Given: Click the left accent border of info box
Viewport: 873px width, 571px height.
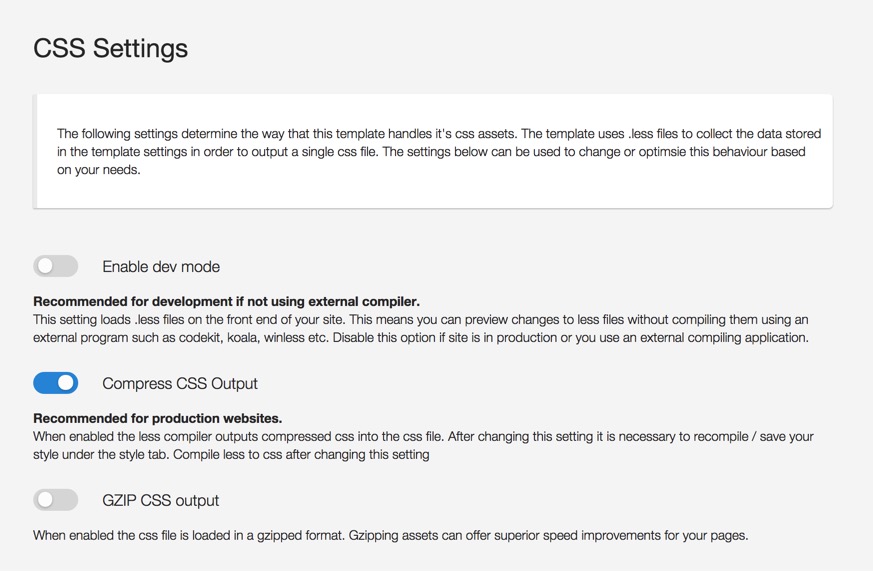Looking at the screenshot, I should (35, 151).
